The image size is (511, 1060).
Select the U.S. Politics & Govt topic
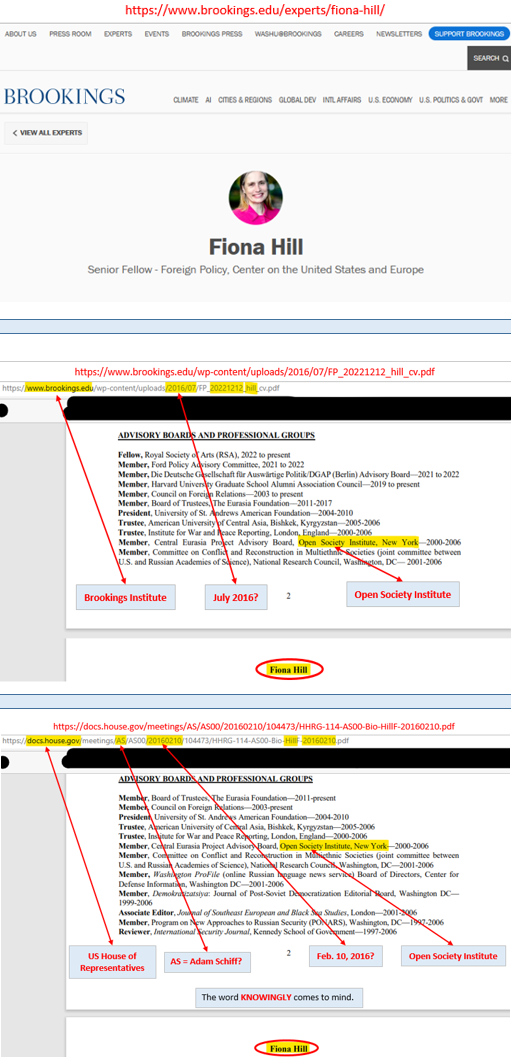451,99
